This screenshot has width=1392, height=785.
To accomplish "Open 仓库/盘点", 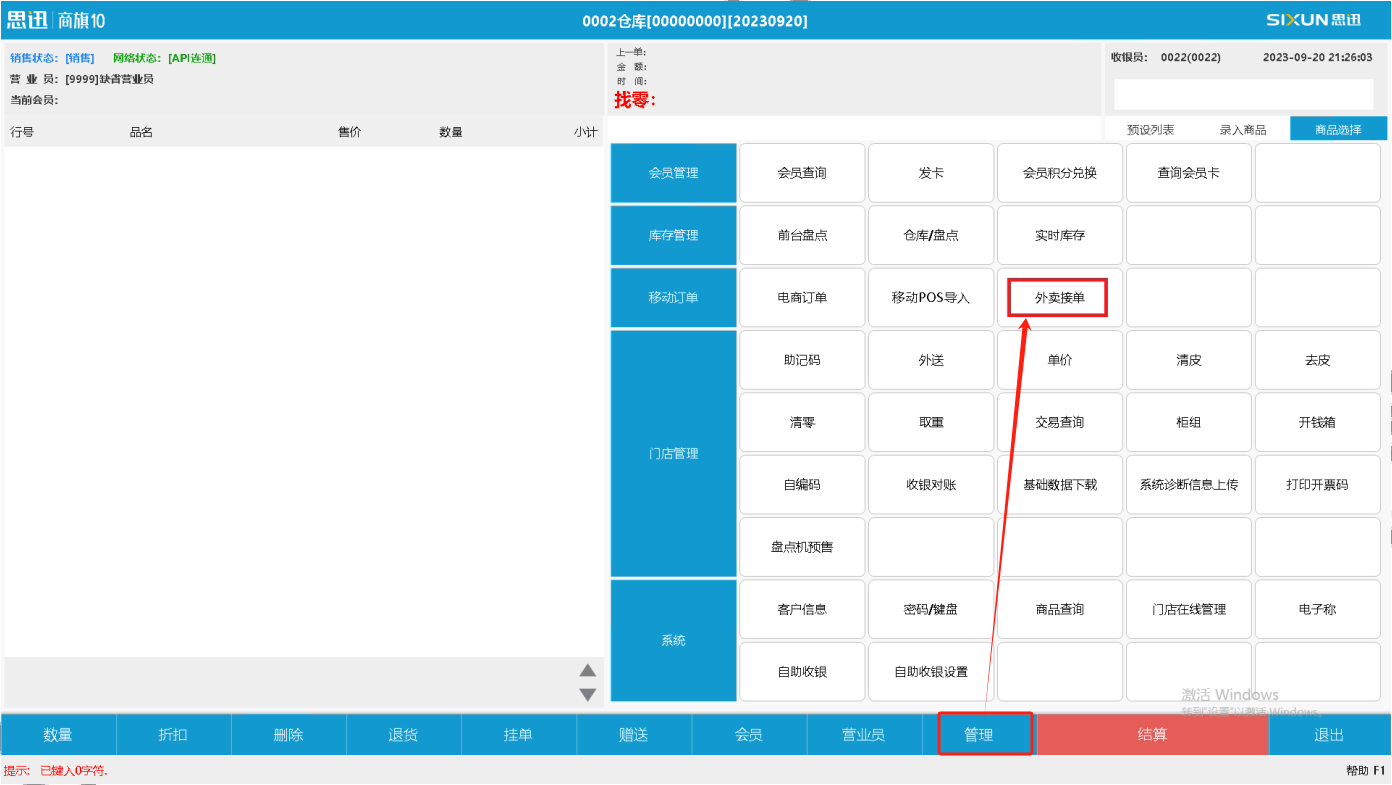I will coord(931,235).
